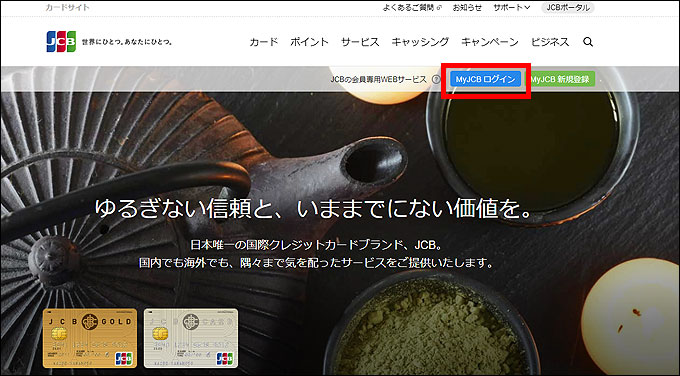This screenshot has width=680, height=376.
Task: Click the 世界にひとつ。あなたにひとつ。 tagline
Action: pos(127,42)
